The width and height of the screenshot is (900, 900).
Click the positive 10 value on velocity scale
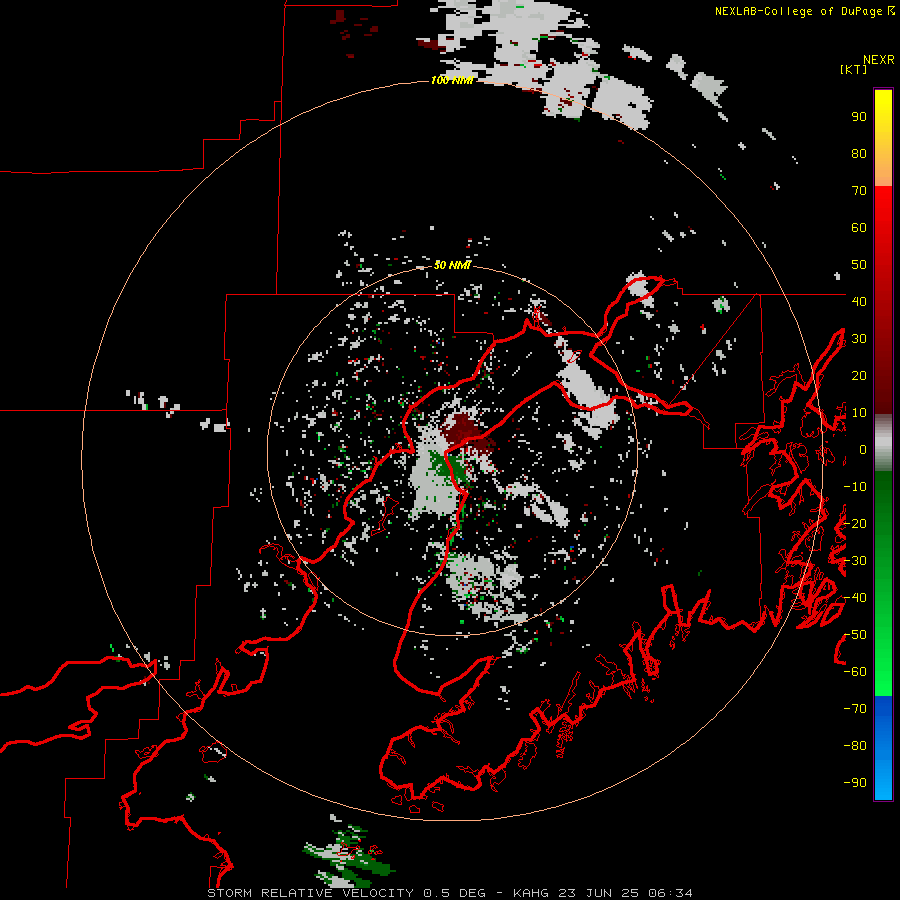(x=859, y=413)
